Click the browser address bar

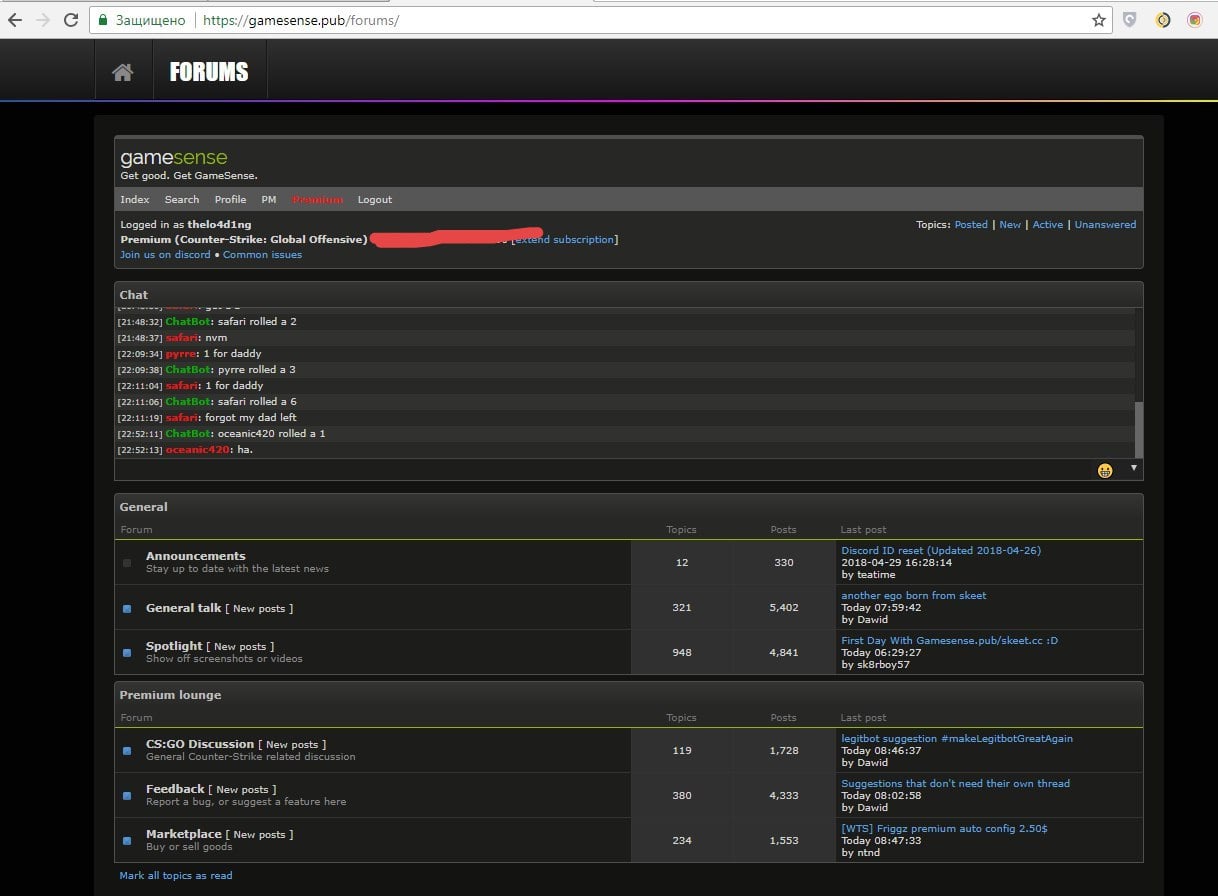[x=600, y=20]
